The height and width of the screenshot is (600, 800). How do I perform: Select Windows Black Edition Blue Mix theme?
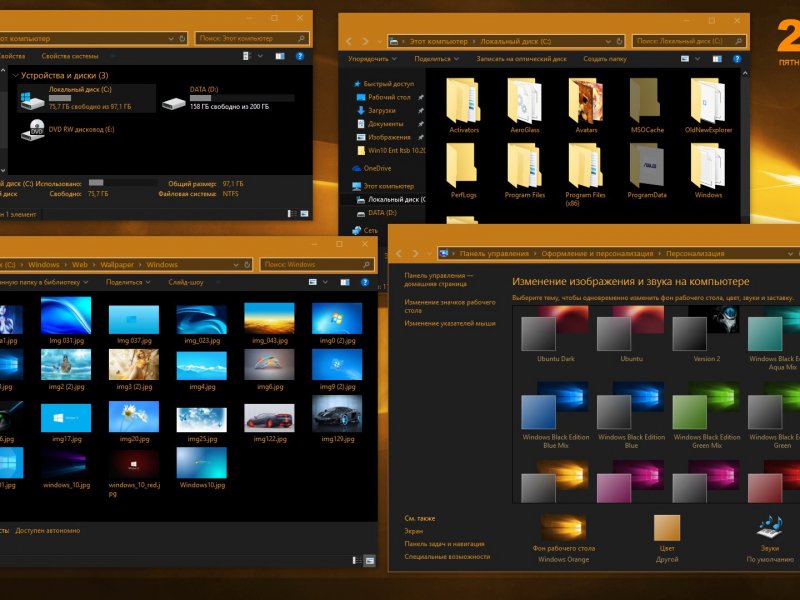pos(556,415)
